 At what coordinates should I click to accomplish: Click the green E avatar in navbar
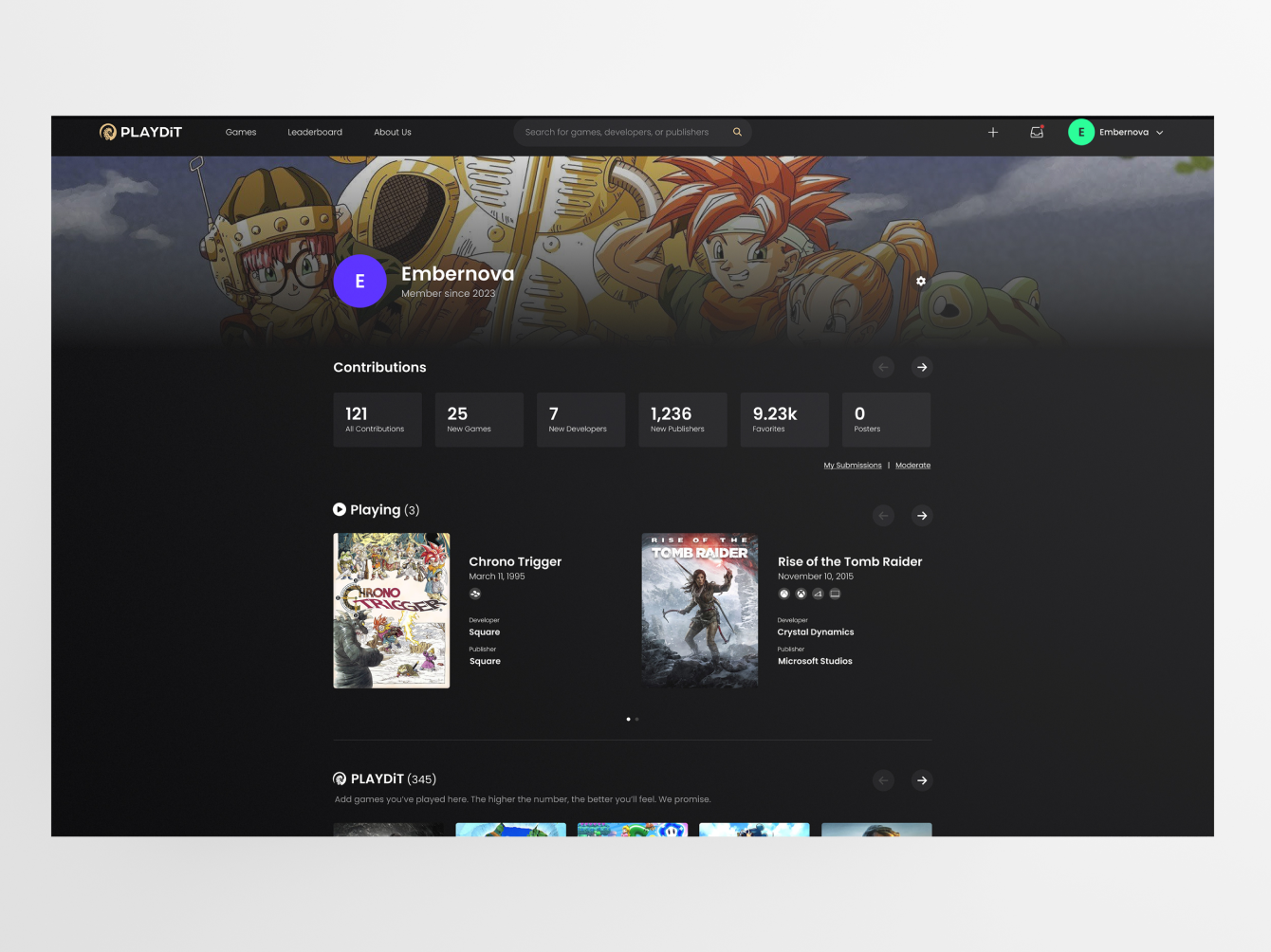click(1081, 132)
